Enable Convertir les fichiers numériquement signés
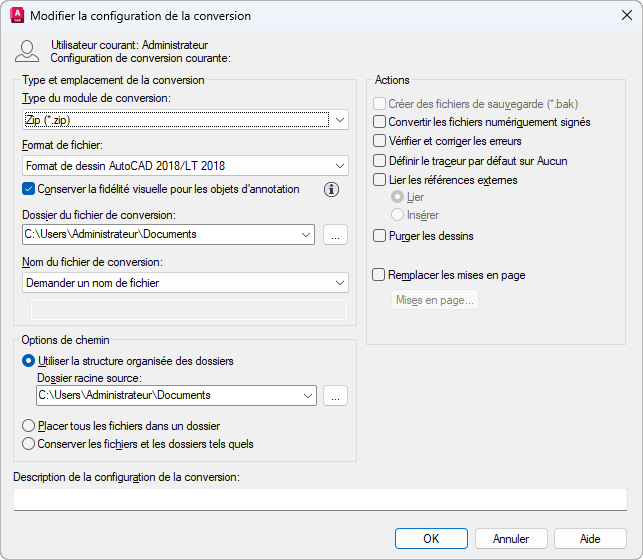Image resolution: width=643 pixels, height=560 pixels. click(379, 122)
